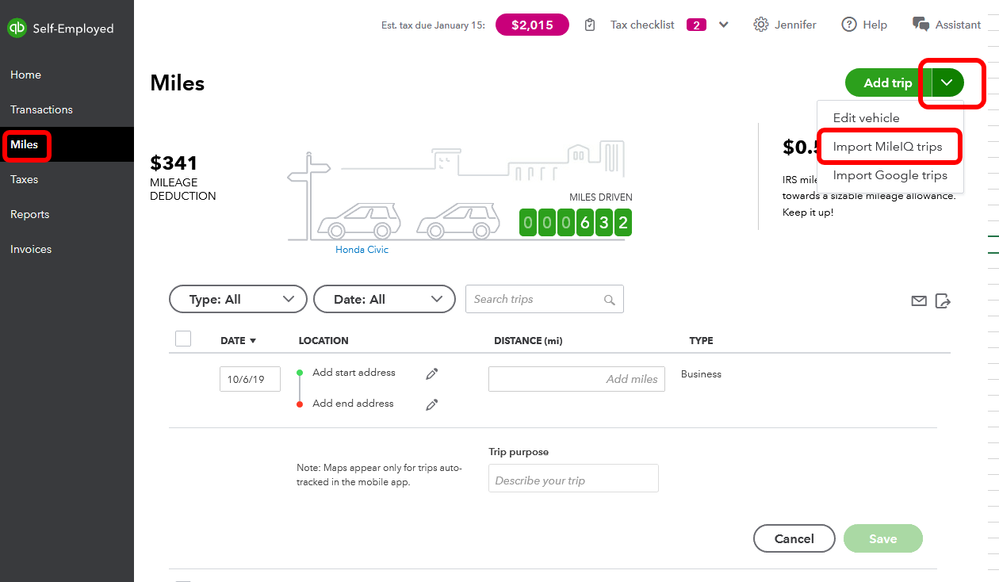Expand the Tax checklist chevron
The height and width of the screenshot is (582, 999).
coord(724,25)
